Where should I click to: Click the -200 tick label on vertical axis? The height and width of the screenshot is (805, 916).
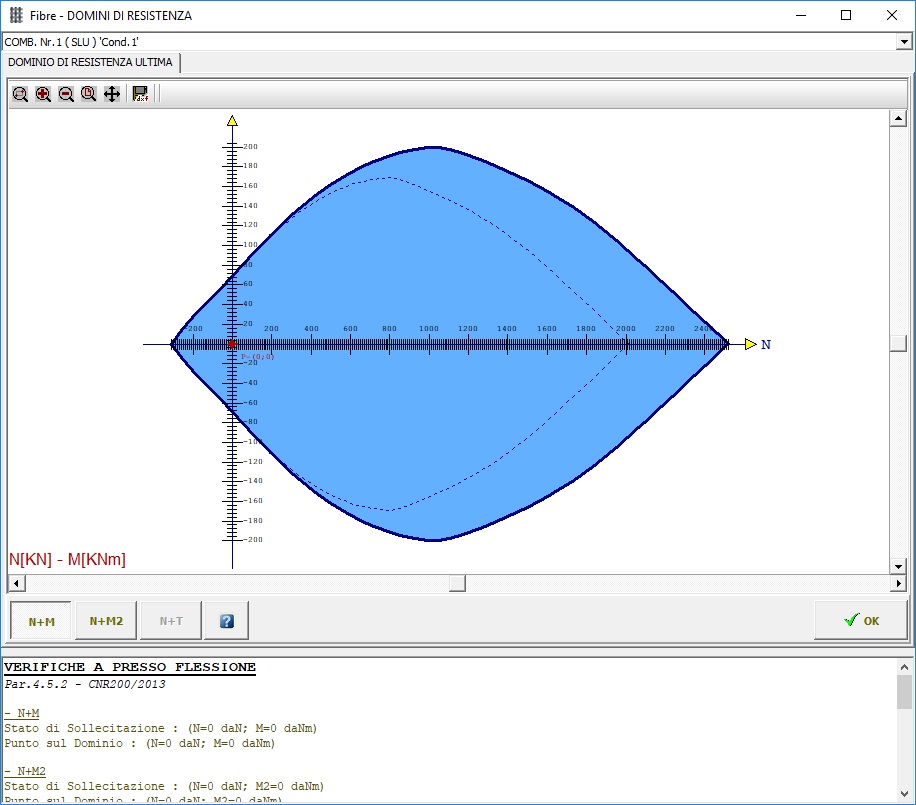point(253,539)
